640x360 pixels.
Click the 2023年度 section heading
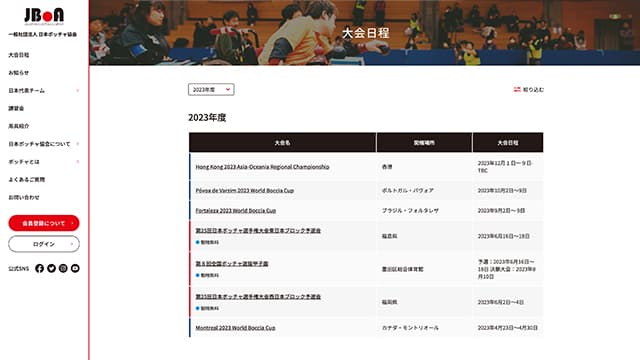click(207, 118)
